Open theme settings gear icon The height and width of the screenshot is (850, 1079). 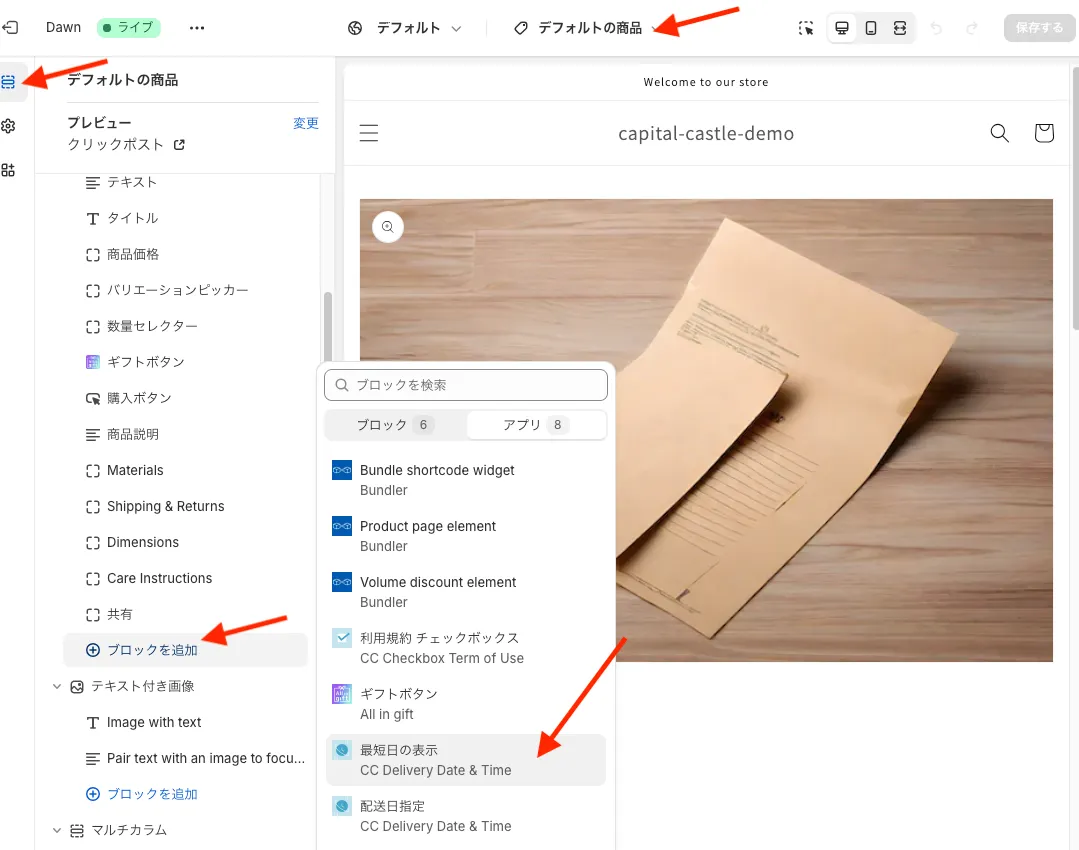9,126
